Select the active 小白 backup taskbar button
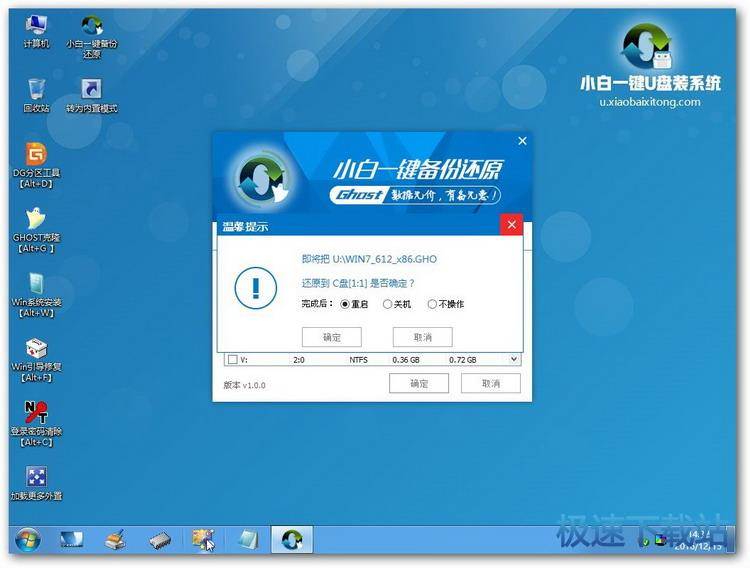Viewport: 750px width, 568px height. pos(292,540)
